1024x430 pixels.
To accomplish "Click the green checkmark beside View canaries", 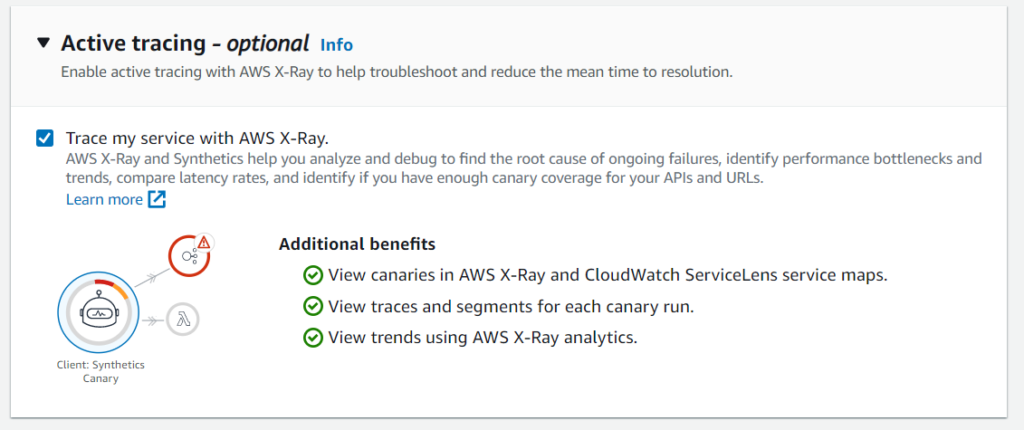I will 313,275.
